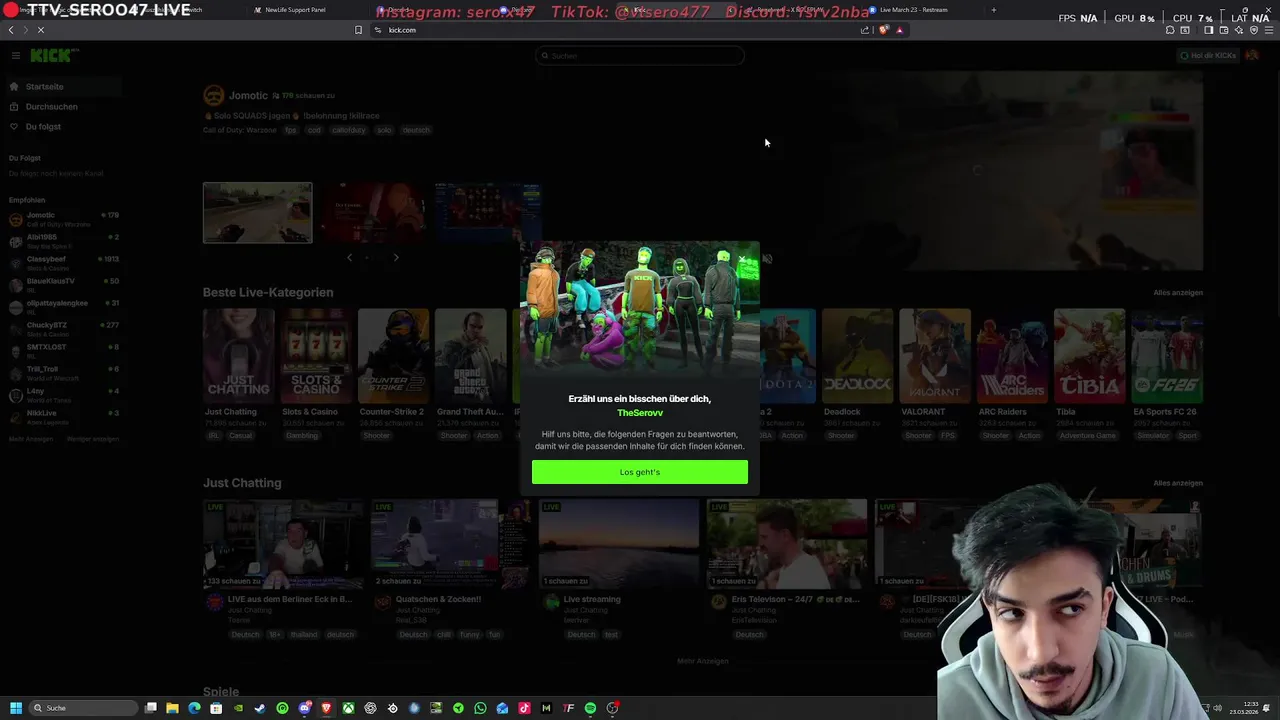
Task: Open recommended channel BlaueKlausTV
Action: coord(64,285)
